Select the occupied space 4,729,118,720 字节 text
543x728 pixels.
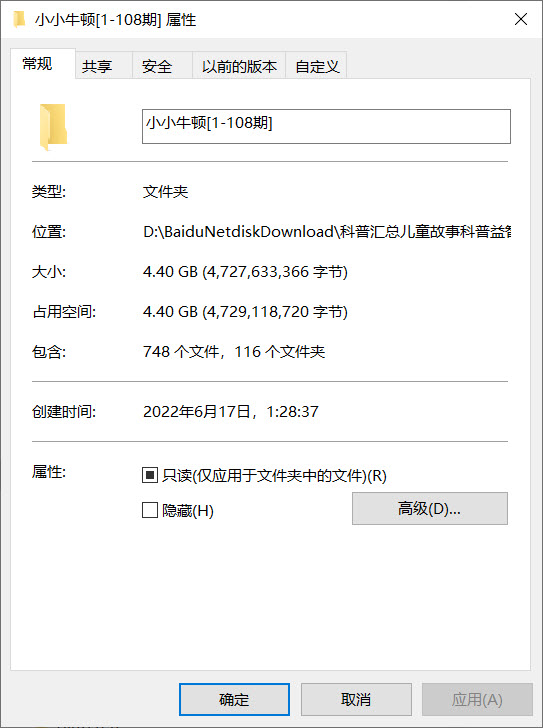tap(245, 312)
